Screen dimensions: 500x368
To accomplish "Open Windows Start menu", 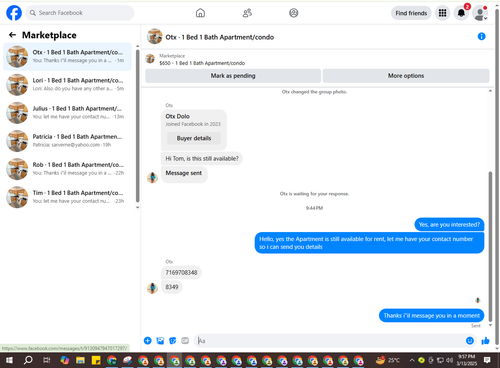I will point(9,360).
